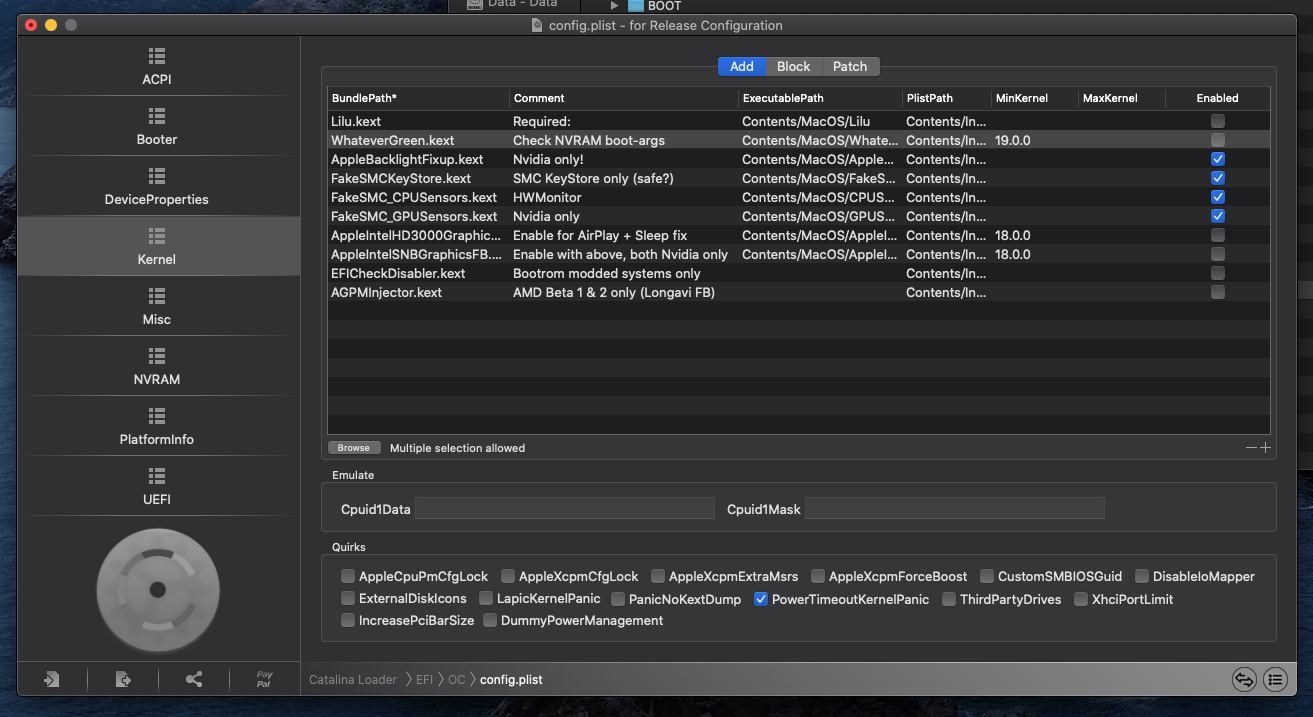Disable the FakeSMC_CPUSensors.kext checkbox
The width and height of the screenshot is (1313, 717).
pyautogui.click(x=1217, y=197)
